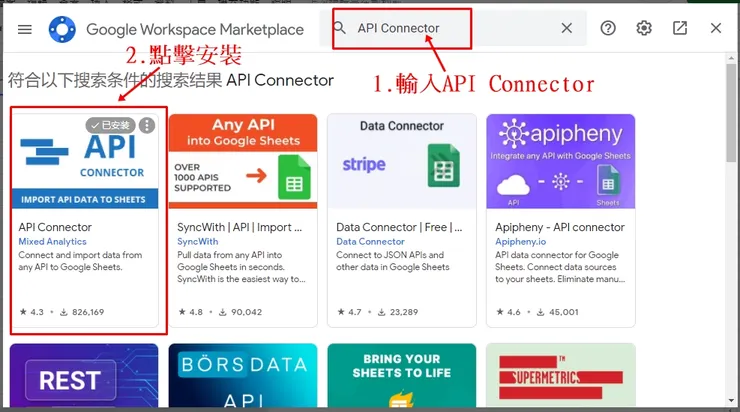Click the Data Connector | Free title
740x412 pixels.
(x=399, y=227)
